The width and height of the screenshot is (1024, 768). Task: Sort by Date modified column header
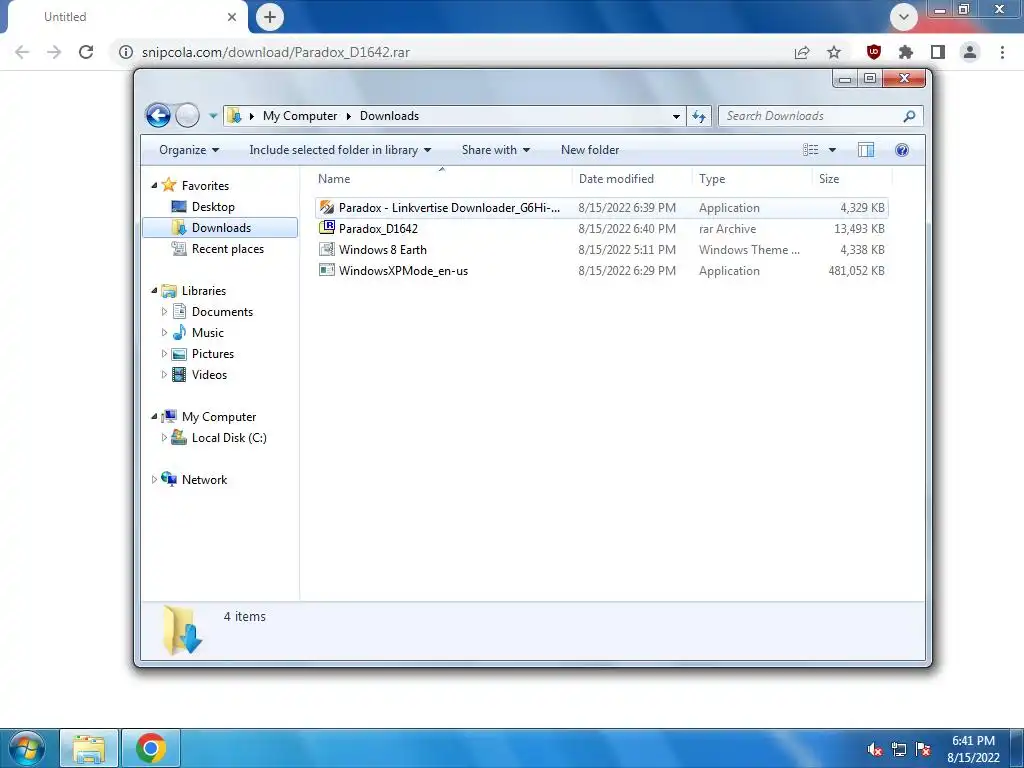tap(616, 179)
